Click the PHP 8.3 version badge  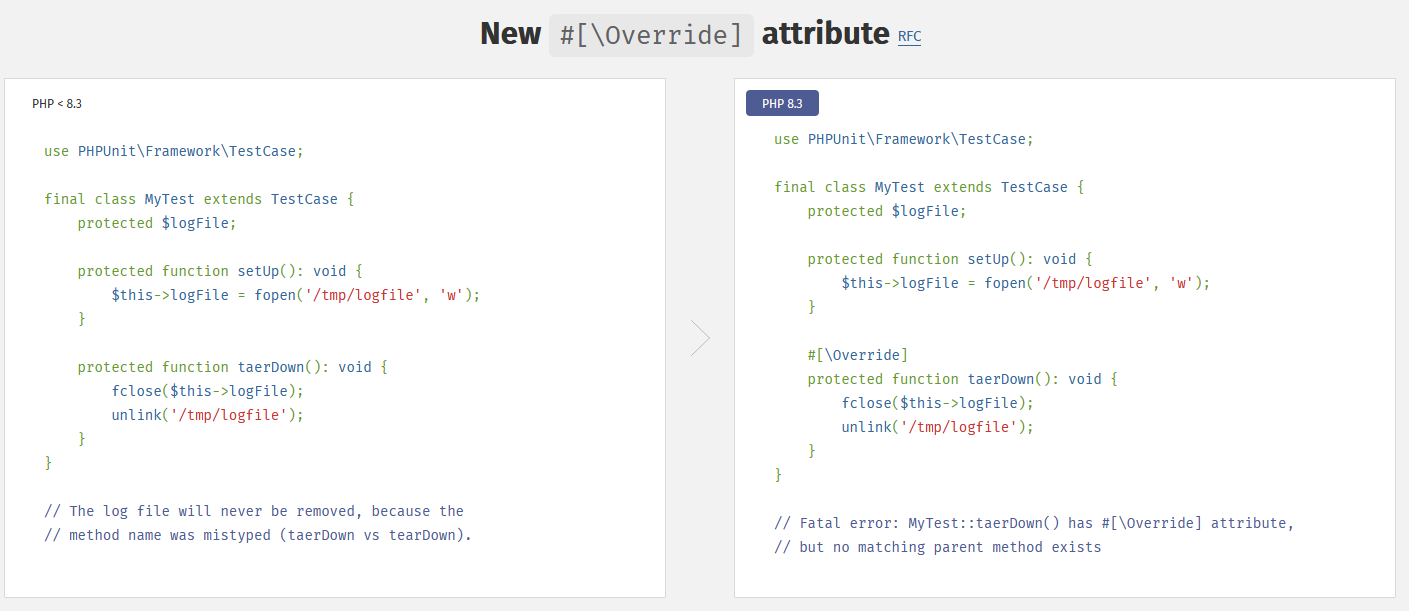point(782,103)
